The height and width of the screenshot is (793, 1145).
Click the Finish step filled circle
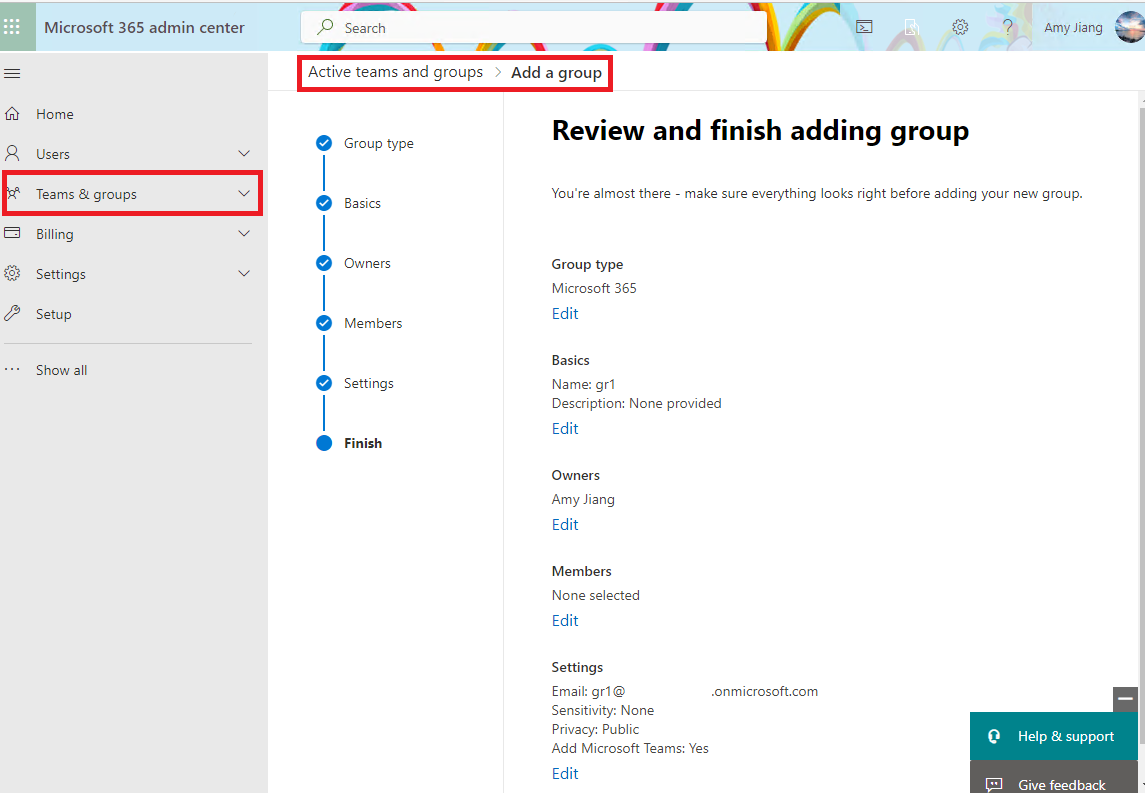(324, 443)
